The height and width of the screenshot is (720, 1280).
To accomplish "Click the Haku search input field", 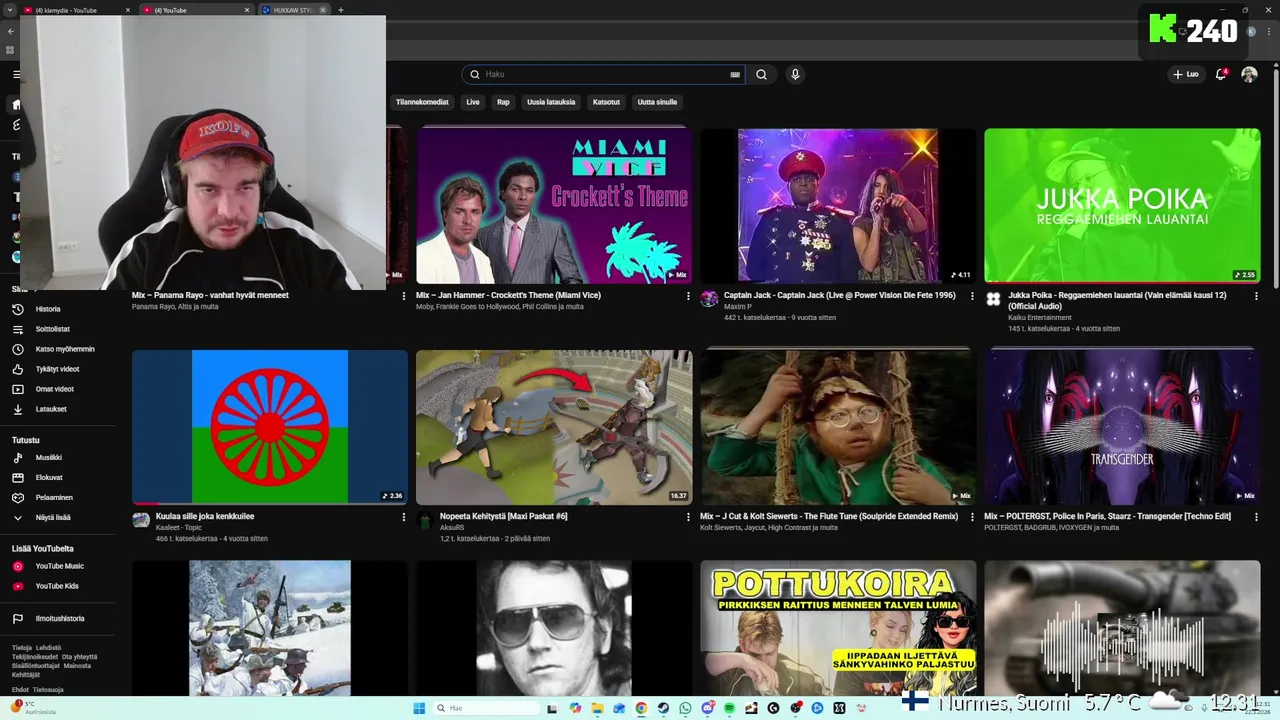I will click(605, 74).
